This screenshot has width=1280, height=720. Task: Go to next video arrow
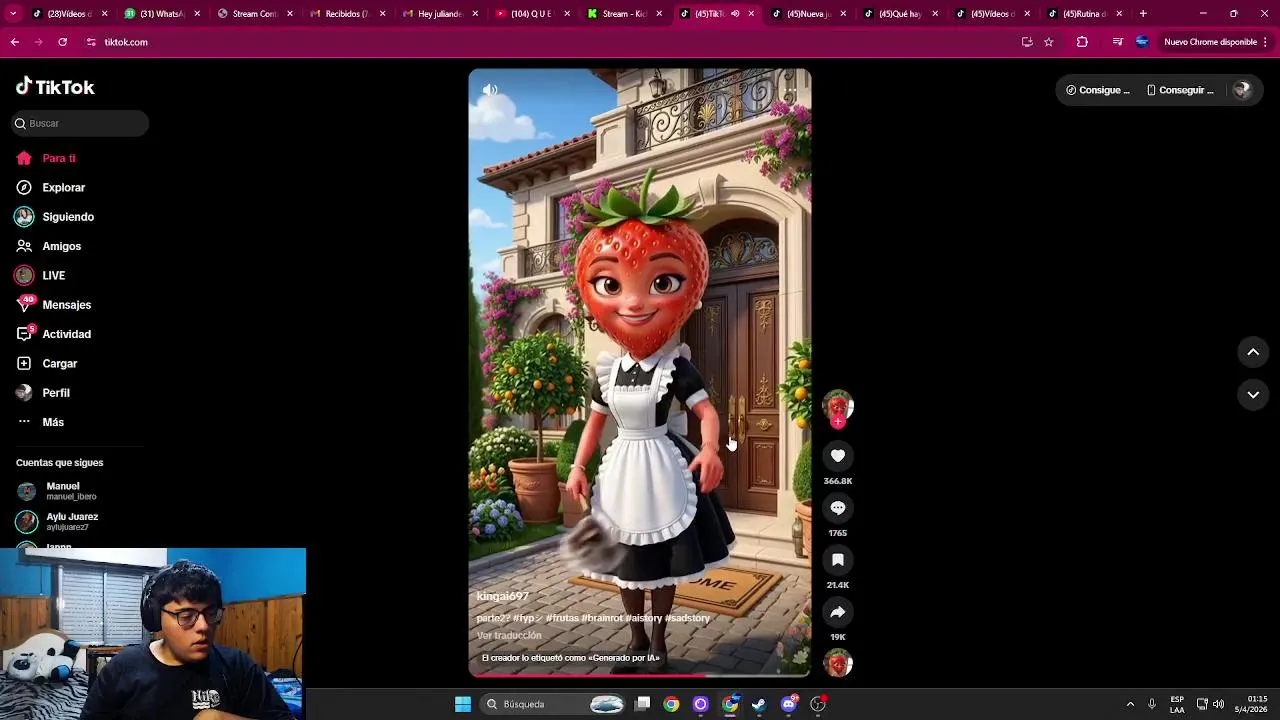pyautogui.click(x=1253, y=395)
